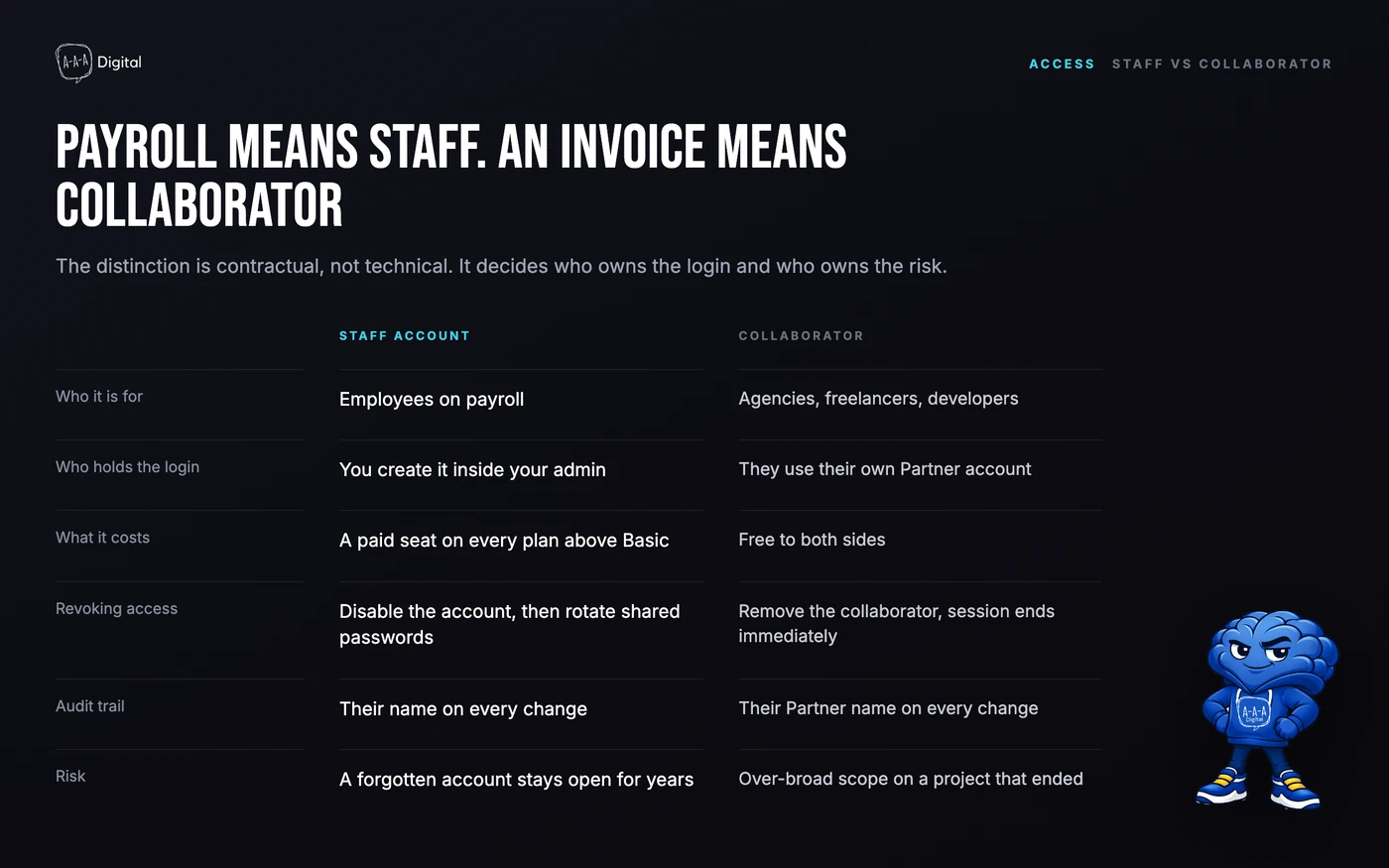Click 'Their name on every change' cell
1389x868 pixels.
pos(463,709)
